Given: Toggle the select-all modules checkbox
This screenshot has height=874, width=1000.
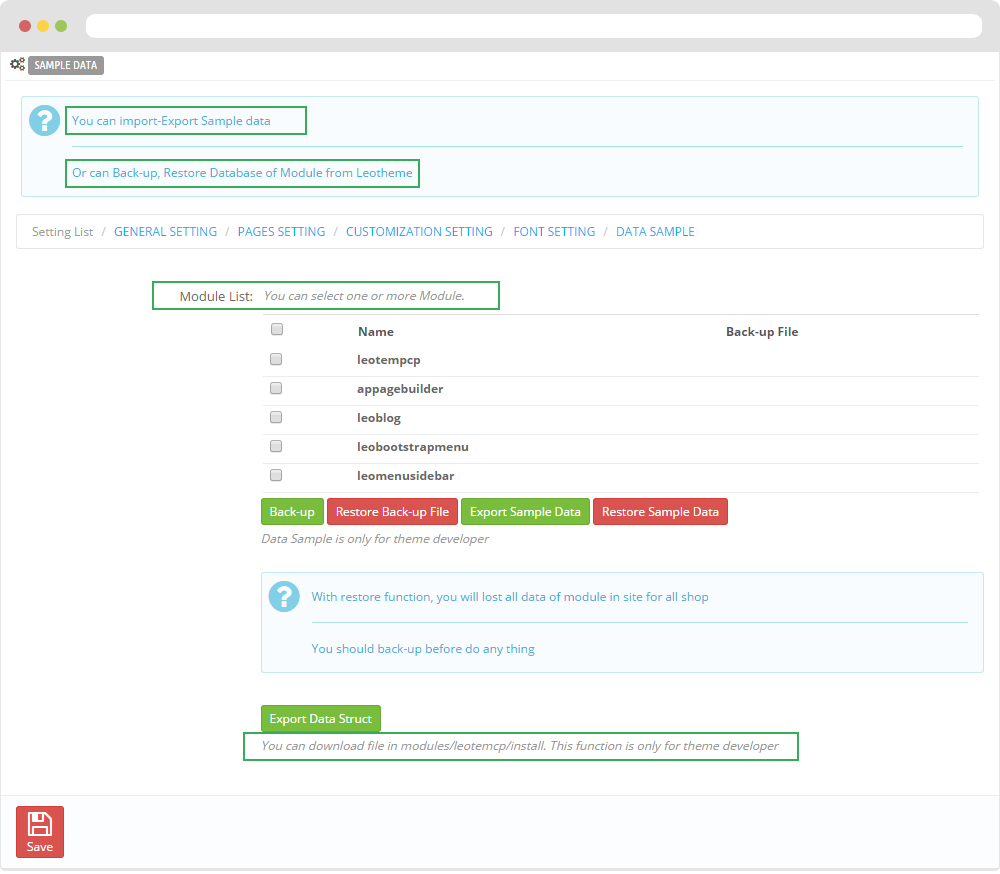Looking at the screenshot, I should pyautogui.click(x=277, y=329).
